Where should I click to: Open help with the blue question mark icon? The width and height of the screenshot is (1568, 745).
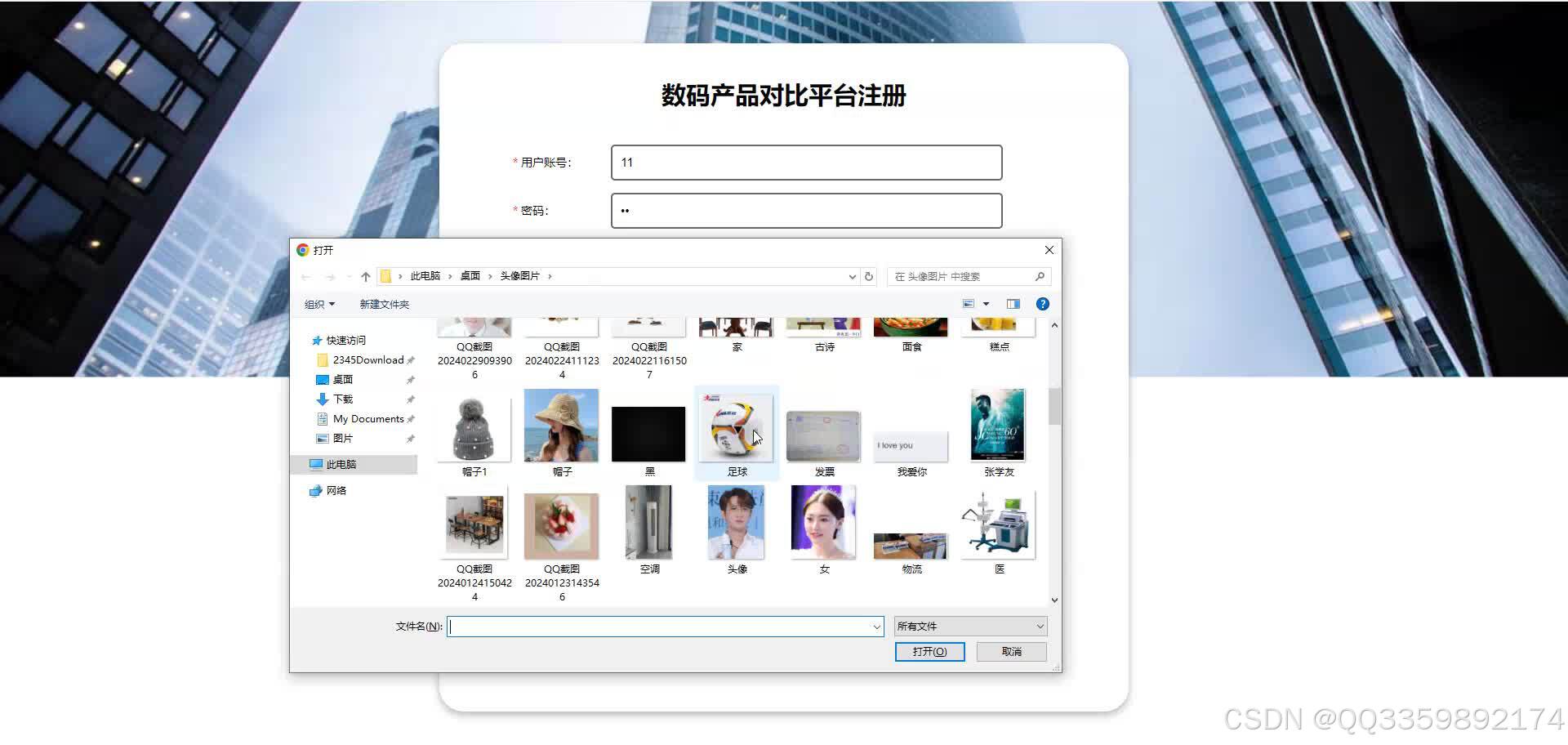point(1043,304)
